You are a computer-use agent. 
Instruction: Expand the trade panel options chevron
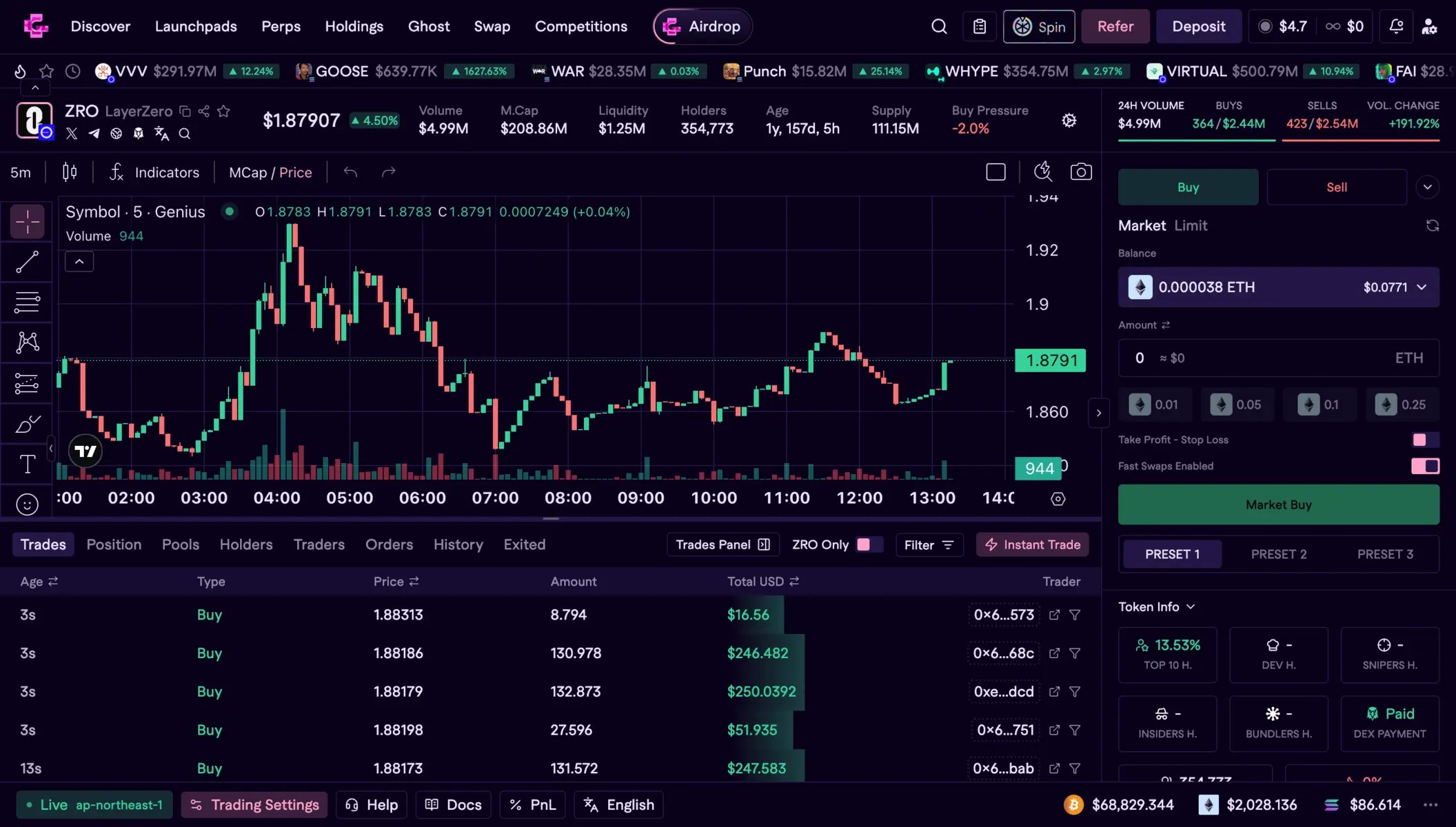[1428, 187]
